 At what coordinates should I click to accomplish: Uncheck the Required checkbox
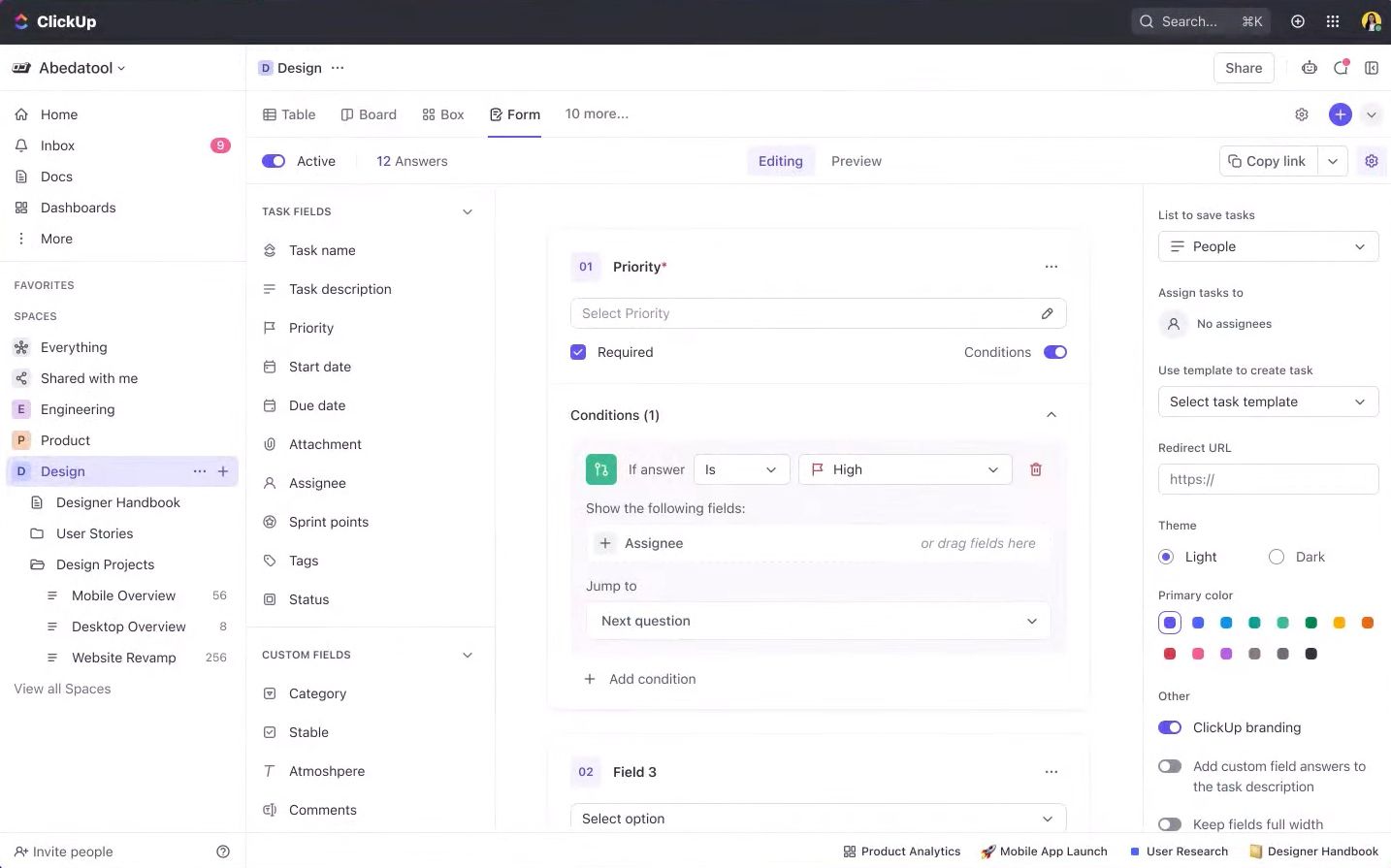click(578, 352)
